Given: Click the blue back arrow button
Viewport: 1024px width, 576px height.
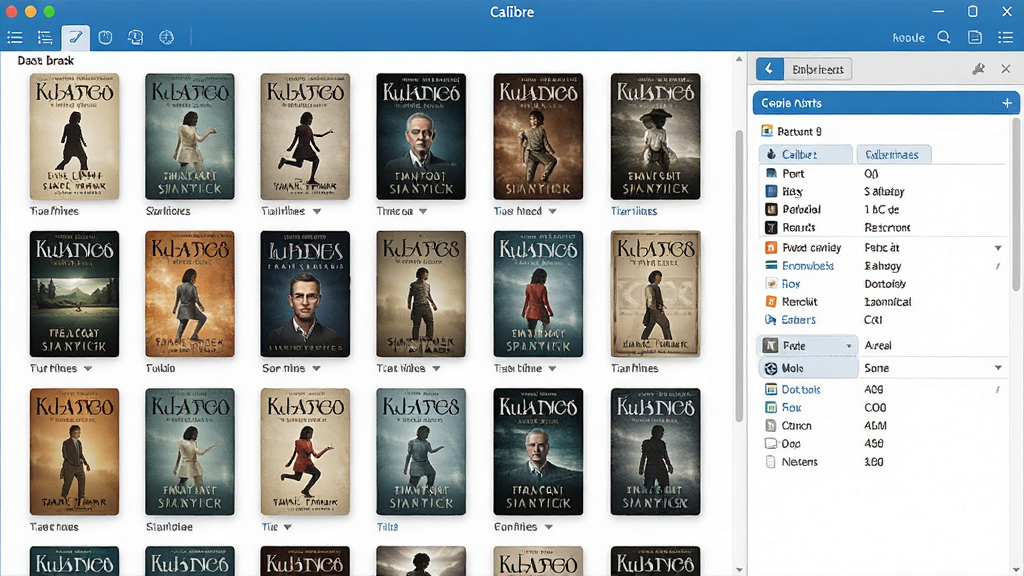Looking at the screenshot, I should click(769, 69).
